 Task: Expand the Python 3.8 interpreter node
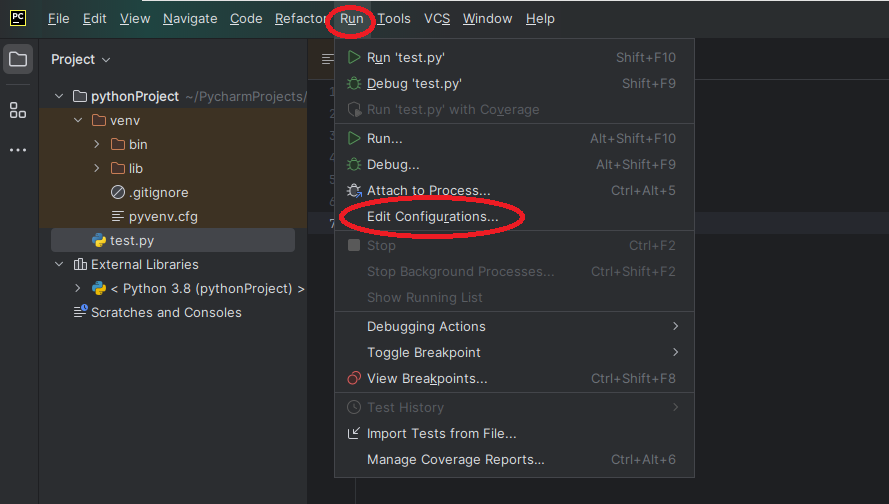(78, 289)
